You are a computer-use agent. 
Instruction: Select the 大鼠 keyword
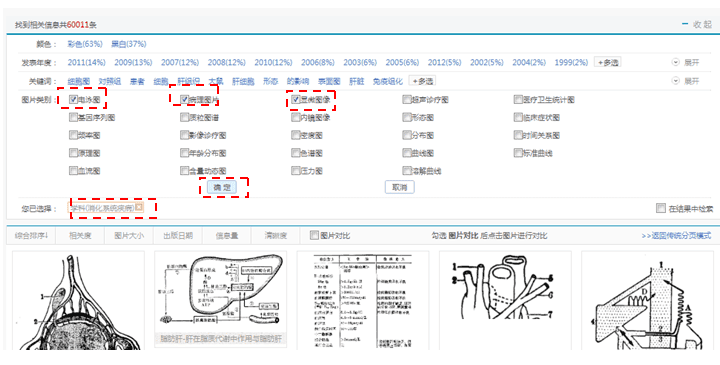(216, 81)
